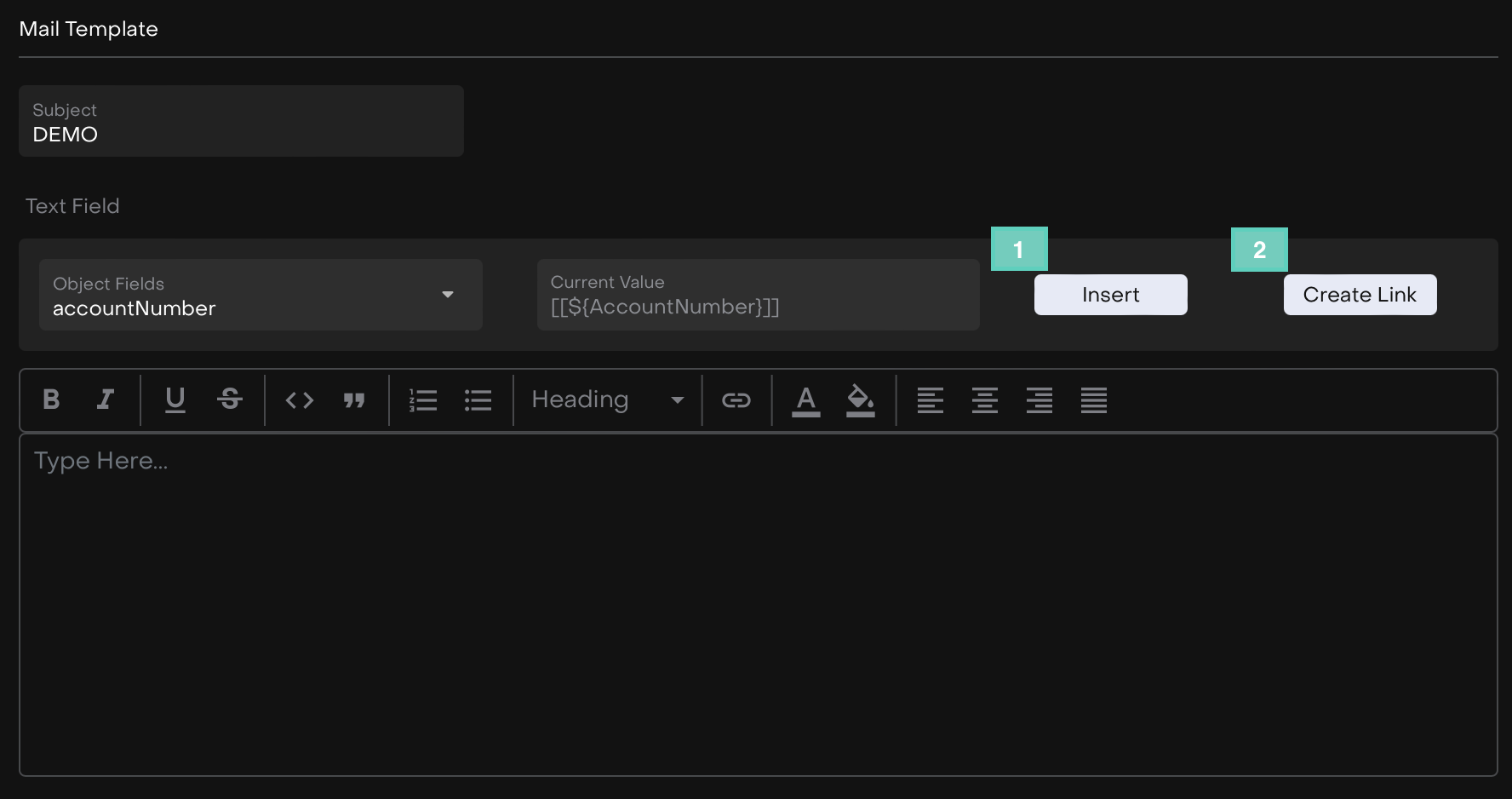Justify the text
This screenshot has width=1512, height=799.
click(1094, 399)
